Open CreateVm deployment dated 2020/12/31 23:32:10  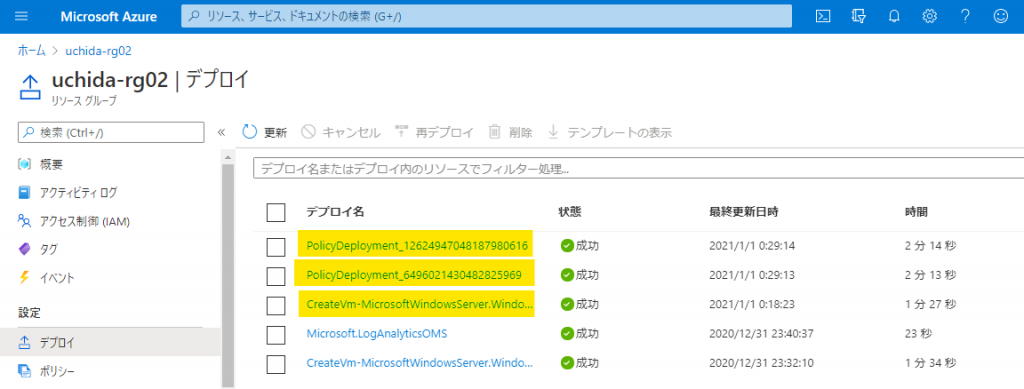(420, 363)
